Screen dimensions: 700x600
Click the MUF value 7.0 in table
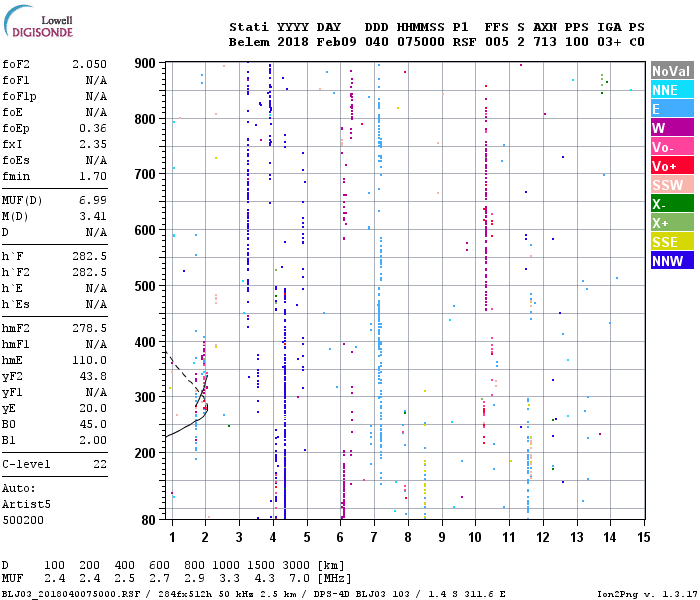[x=299, y=579]
